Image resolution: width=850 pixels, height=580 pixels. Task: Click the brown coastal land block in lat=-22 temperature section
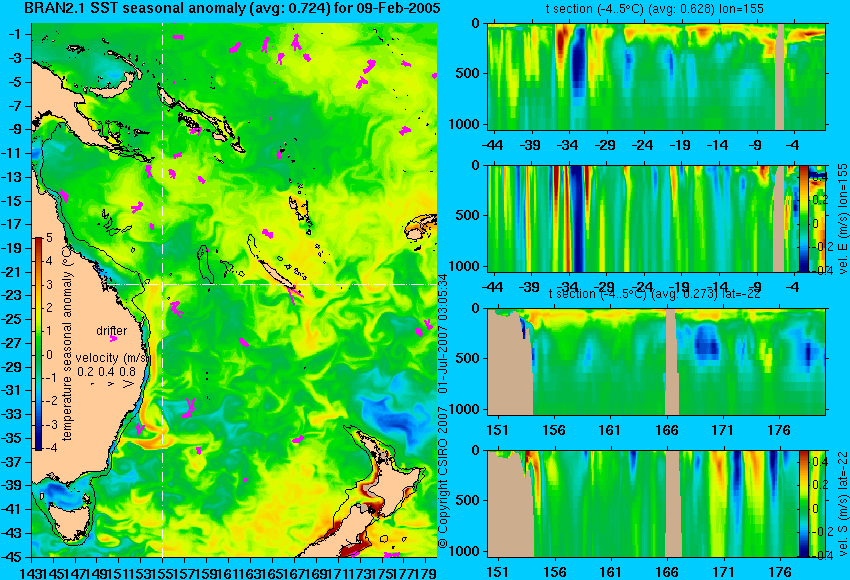click(510, 362)
